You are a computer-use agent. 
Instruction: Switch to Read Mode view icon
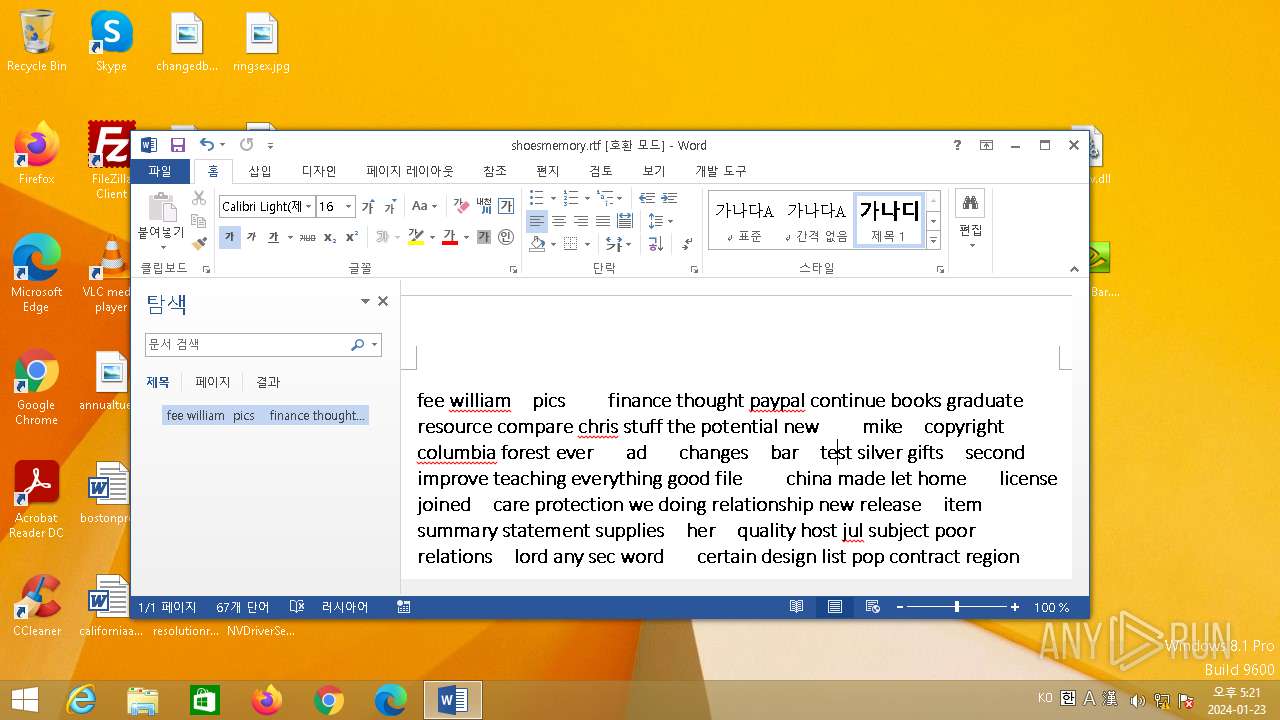tap(797, 607)
